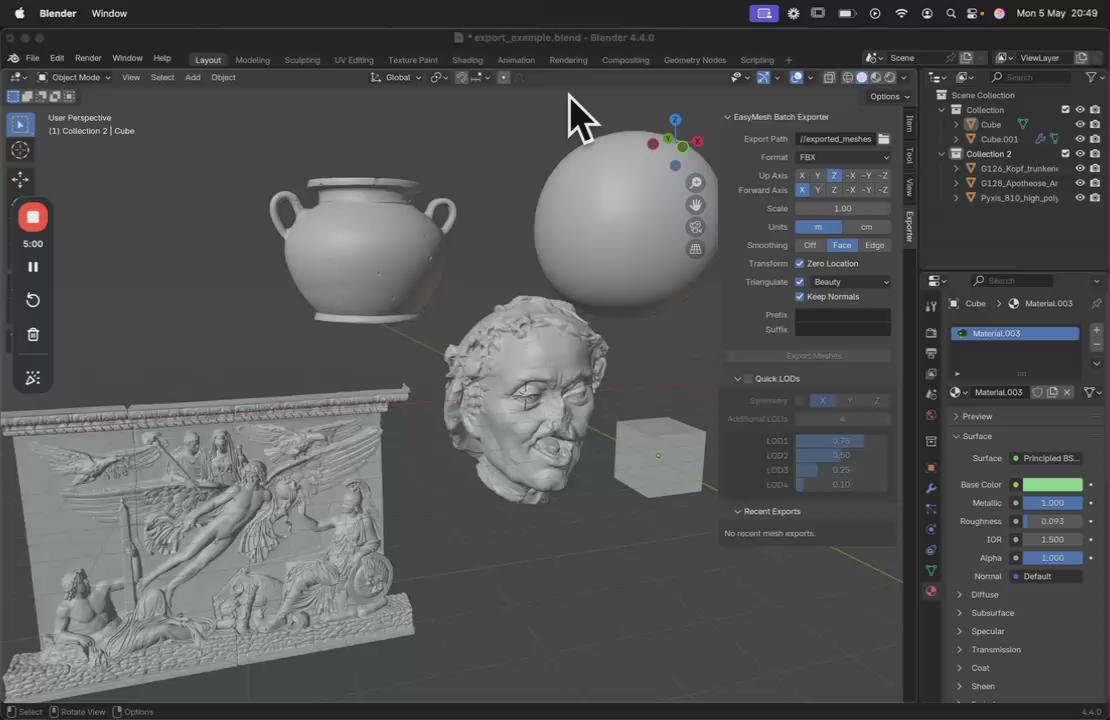Open the Triangulate Beauty dropdown

[849, 282]
